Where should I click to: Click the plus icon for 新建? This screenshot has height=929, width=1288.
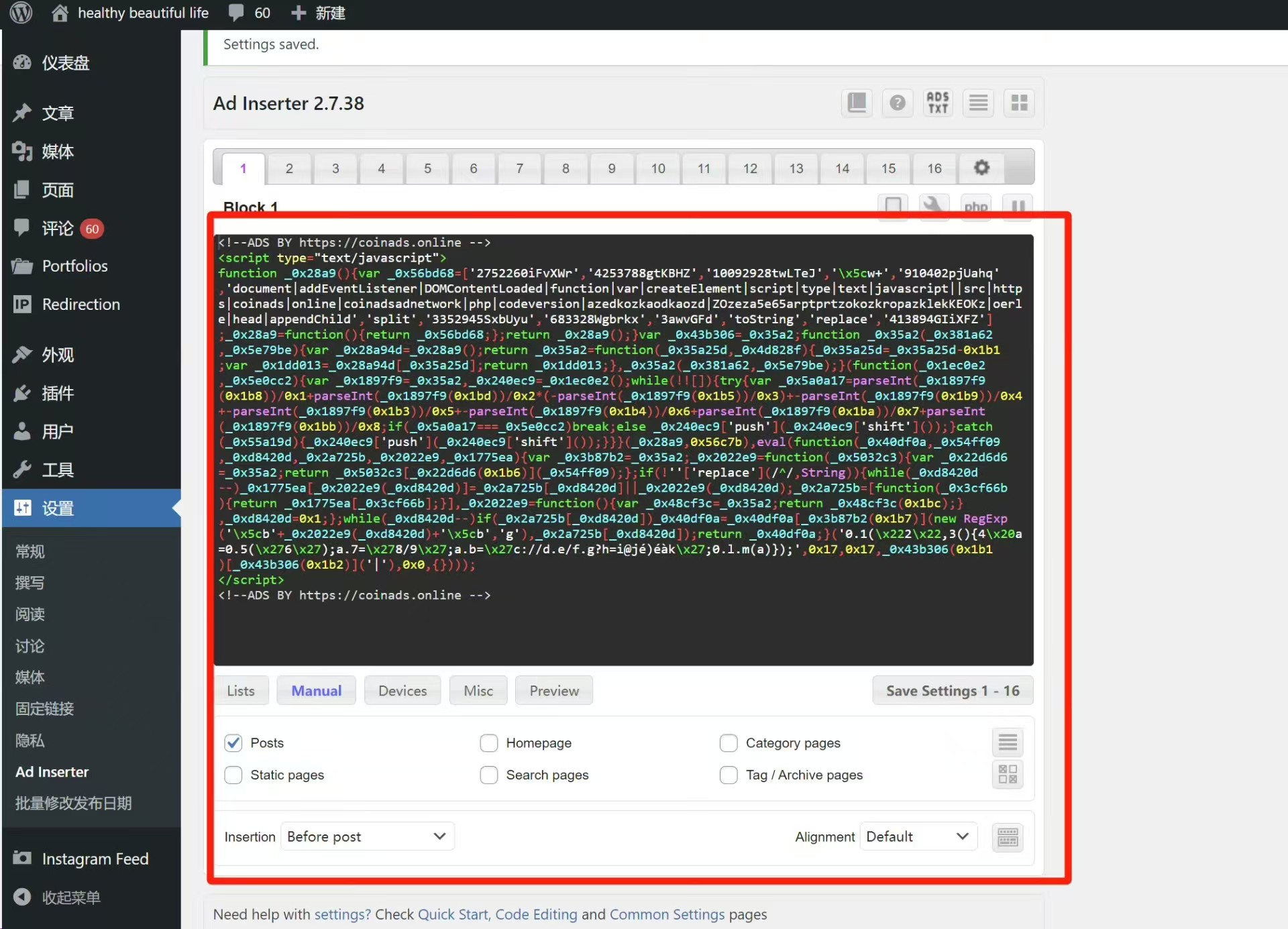(299, 13)
